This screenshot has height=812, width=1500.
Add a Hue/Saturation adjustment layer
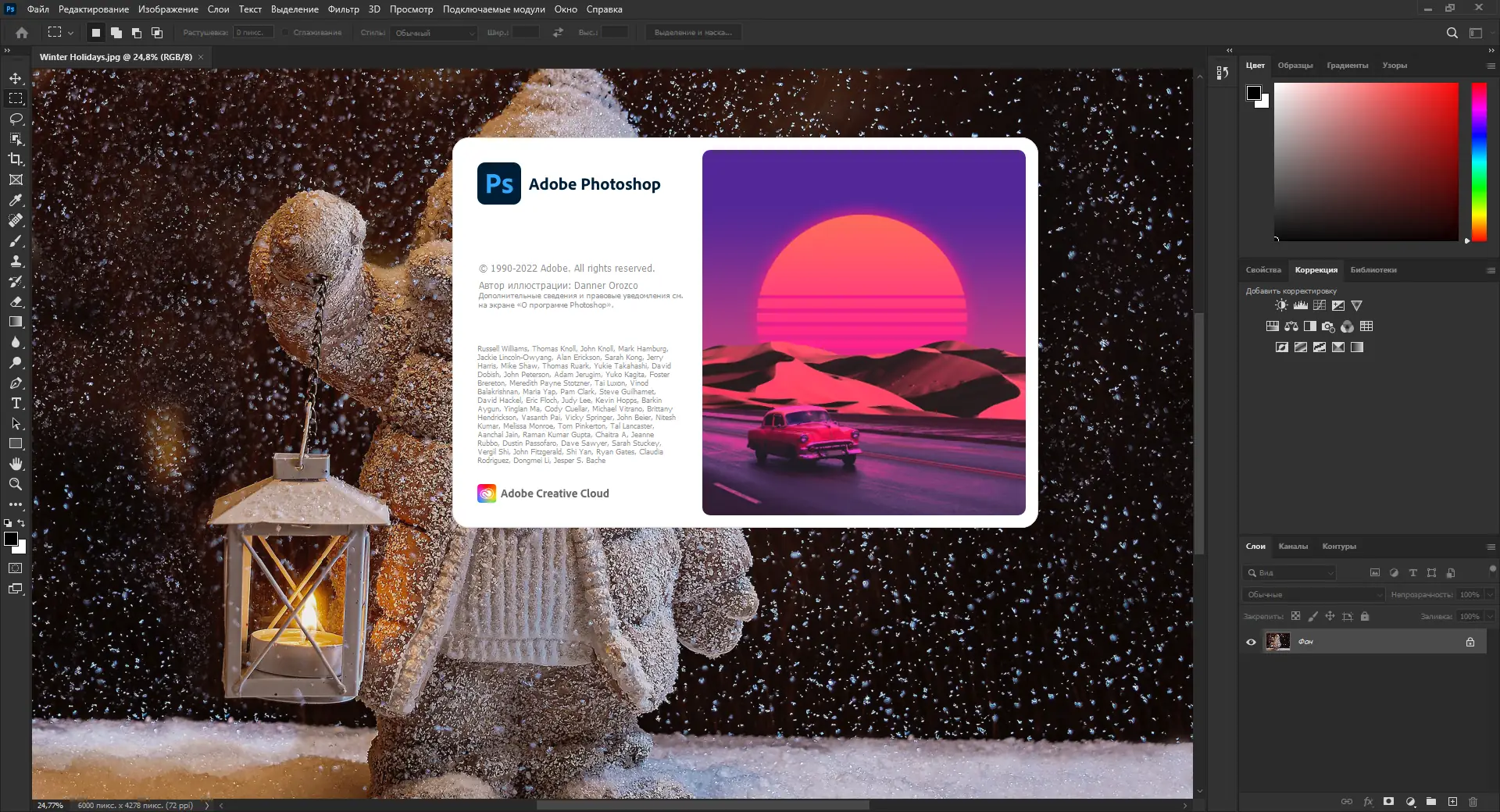tap(1272, 327)
